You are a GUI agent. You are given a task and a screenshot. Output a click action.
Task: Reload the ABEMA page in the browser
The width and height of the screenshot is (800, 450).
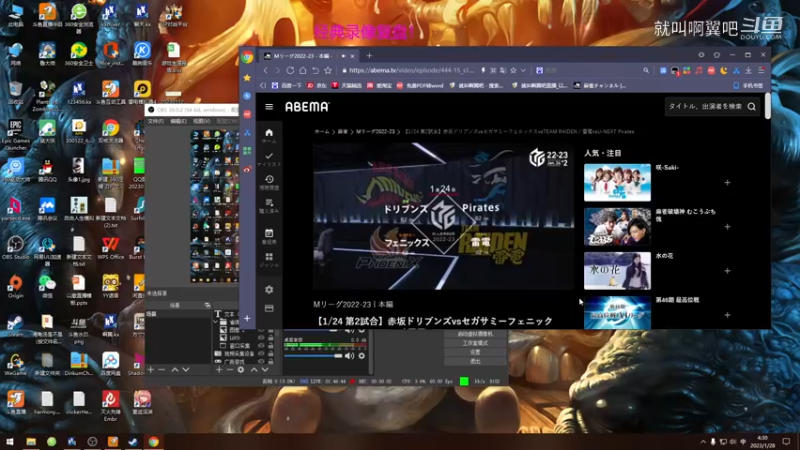click(x=290, y=70)
